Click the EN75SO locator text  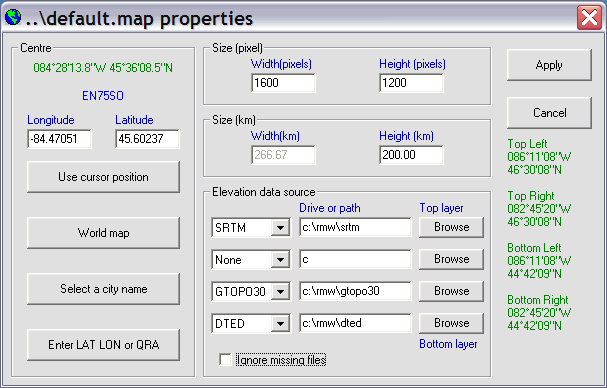[103, 96]
